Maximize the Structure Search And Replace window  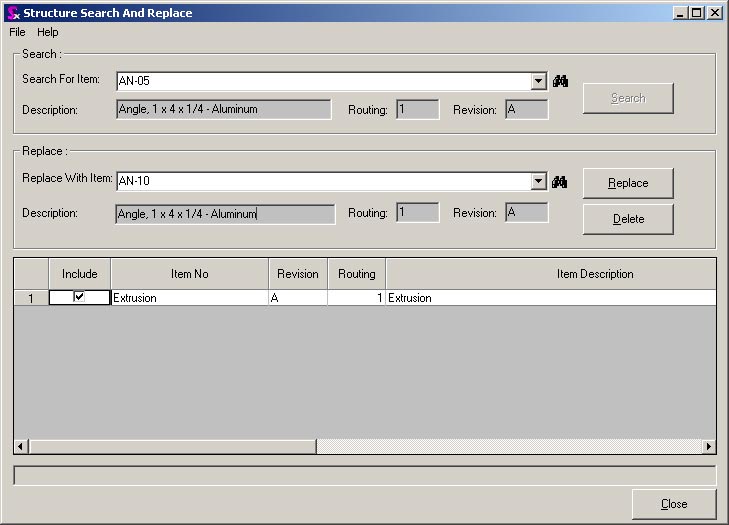[697, 13]
